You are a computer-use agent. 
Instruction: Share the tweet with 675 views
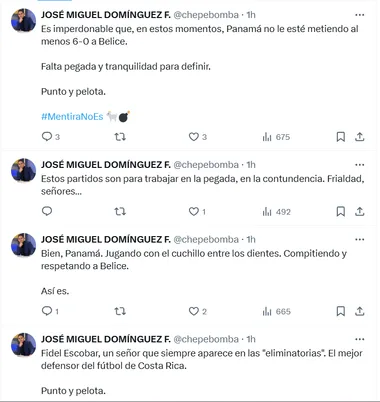[x=359, y=137]
